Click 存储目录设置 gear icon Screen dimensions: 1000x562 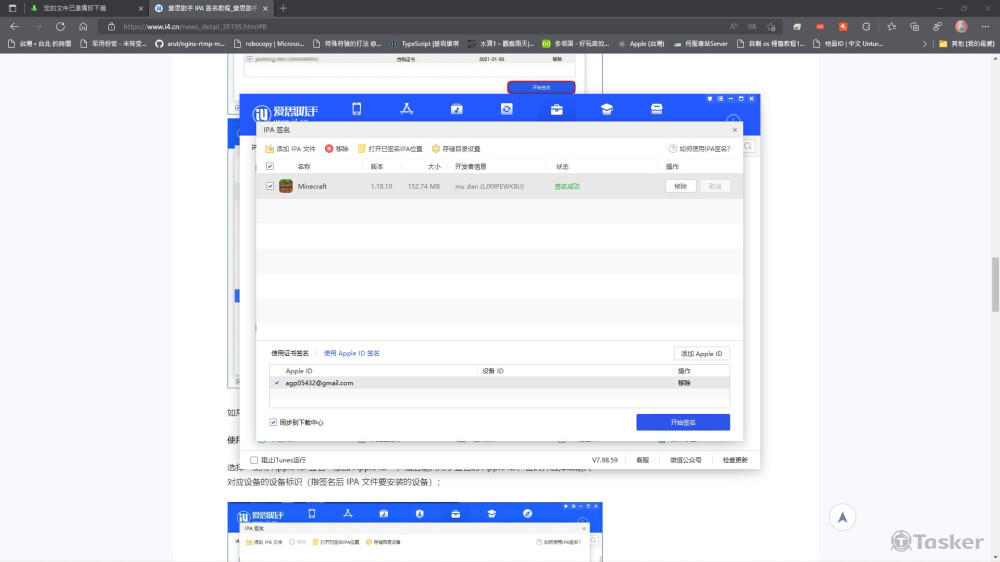436,148
